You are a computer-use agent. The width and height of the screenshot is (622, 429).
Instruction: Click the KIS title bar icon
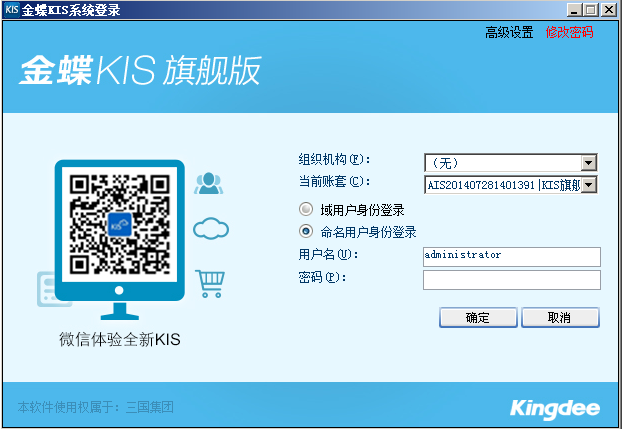tap(12, 9)
